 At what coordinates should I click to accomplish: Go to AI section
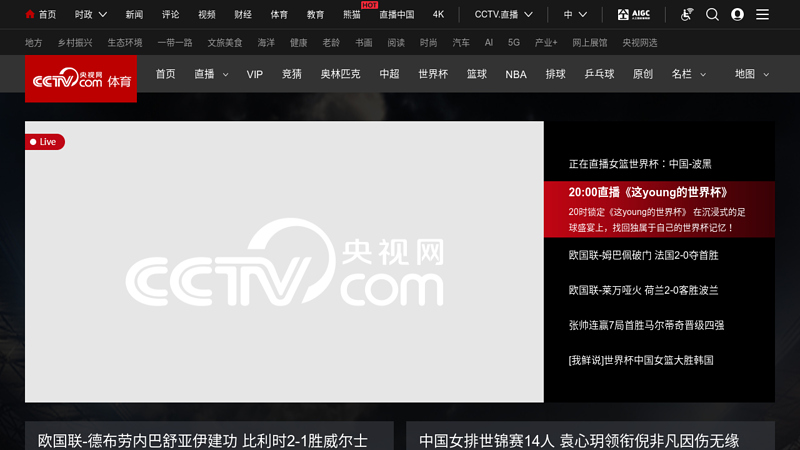(489, 43)
